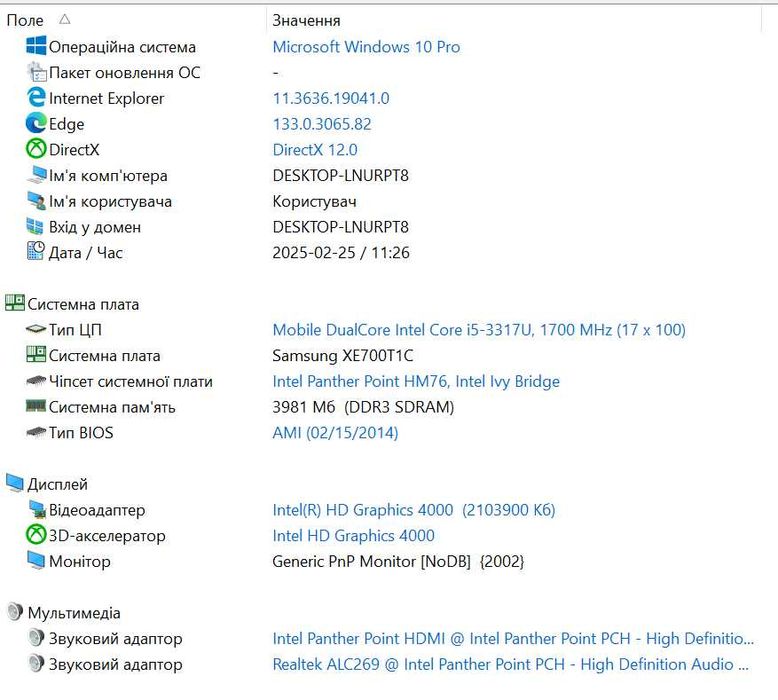The width and height of the screenshot is (778, 700).
Task: Click the Internet Explorer icon
Action: [x=36, y=98]
